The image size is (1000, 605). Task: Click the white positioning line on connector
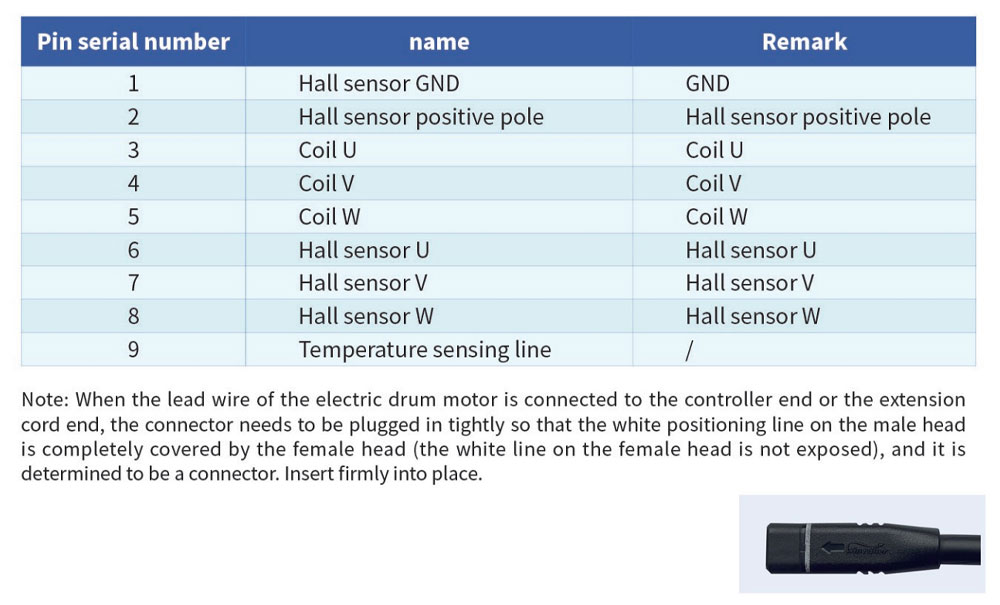click(807, 547)
